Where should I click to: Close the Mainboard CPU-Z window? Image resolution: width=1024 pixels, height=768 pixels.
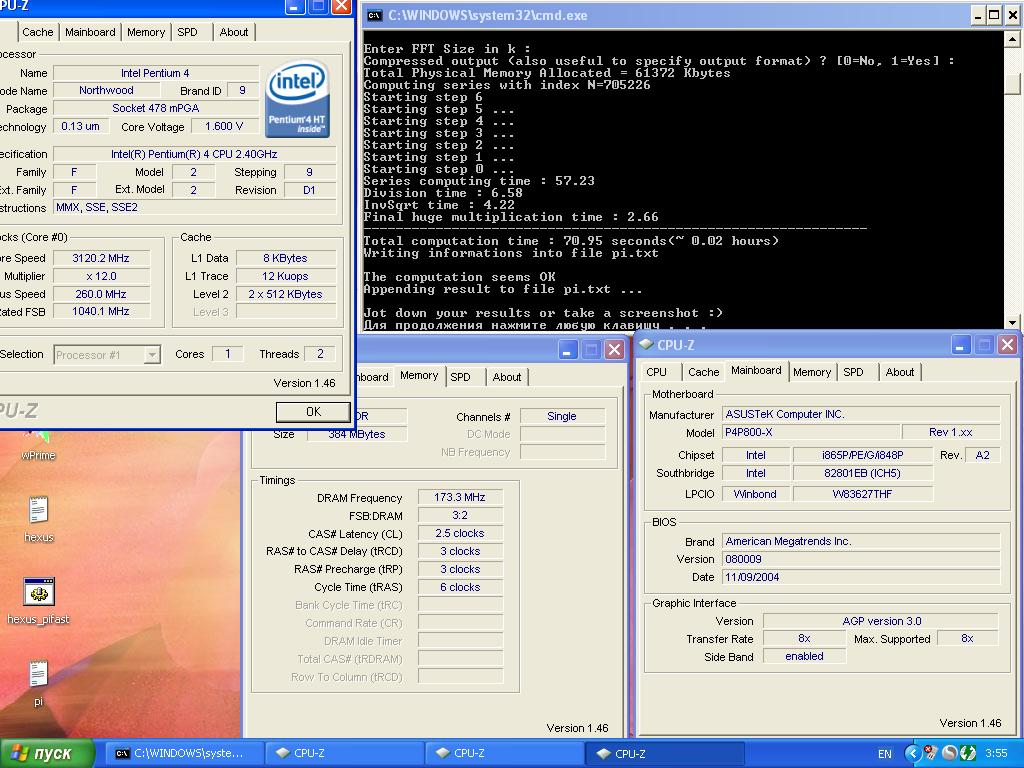tap(1008, 344)
